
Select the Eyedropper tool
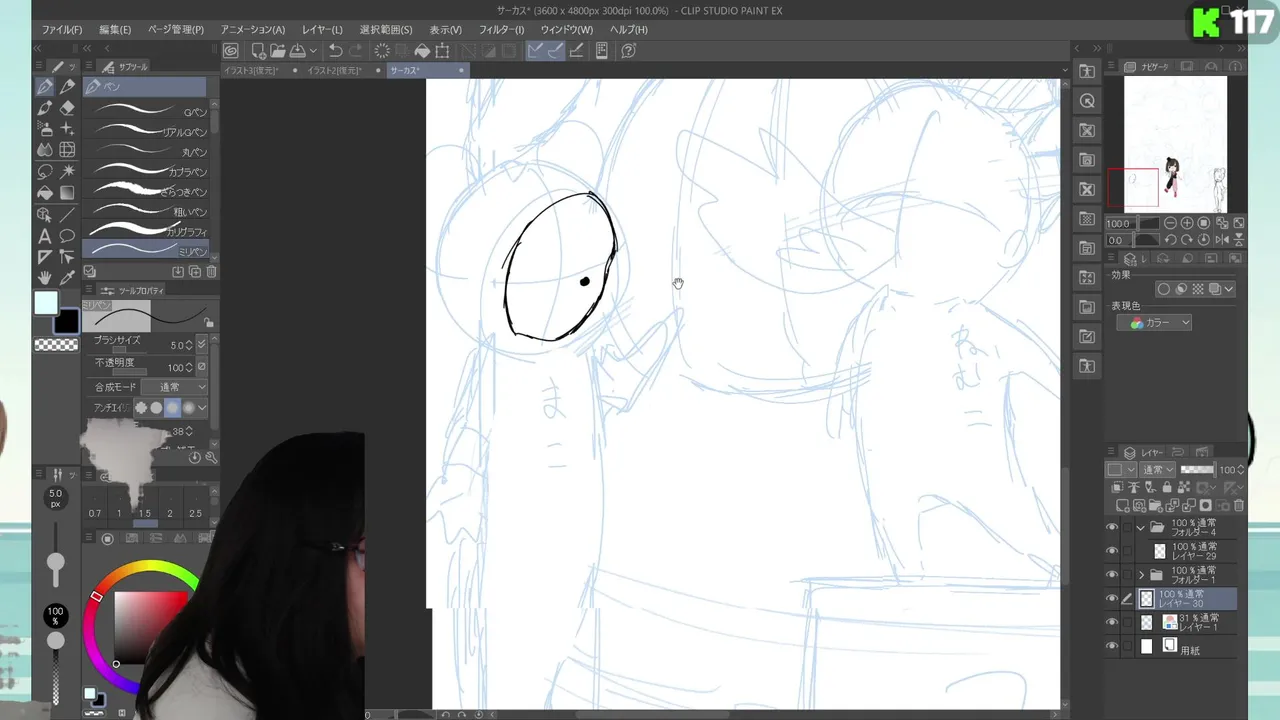point(67,278)
